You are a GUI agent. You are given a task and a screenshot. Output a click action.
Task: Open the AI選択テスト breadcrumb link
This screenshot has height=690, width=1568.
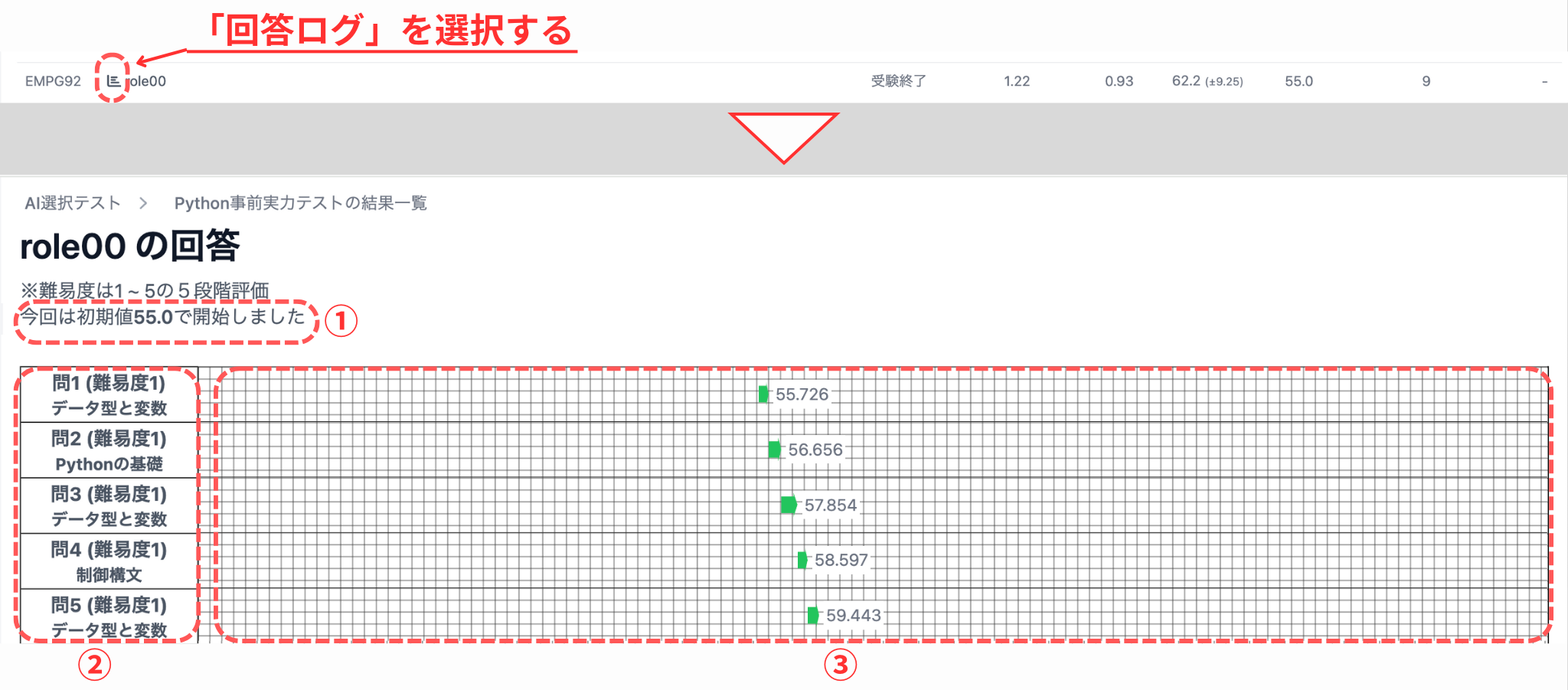pyautogui.click(x=72, y=202)
